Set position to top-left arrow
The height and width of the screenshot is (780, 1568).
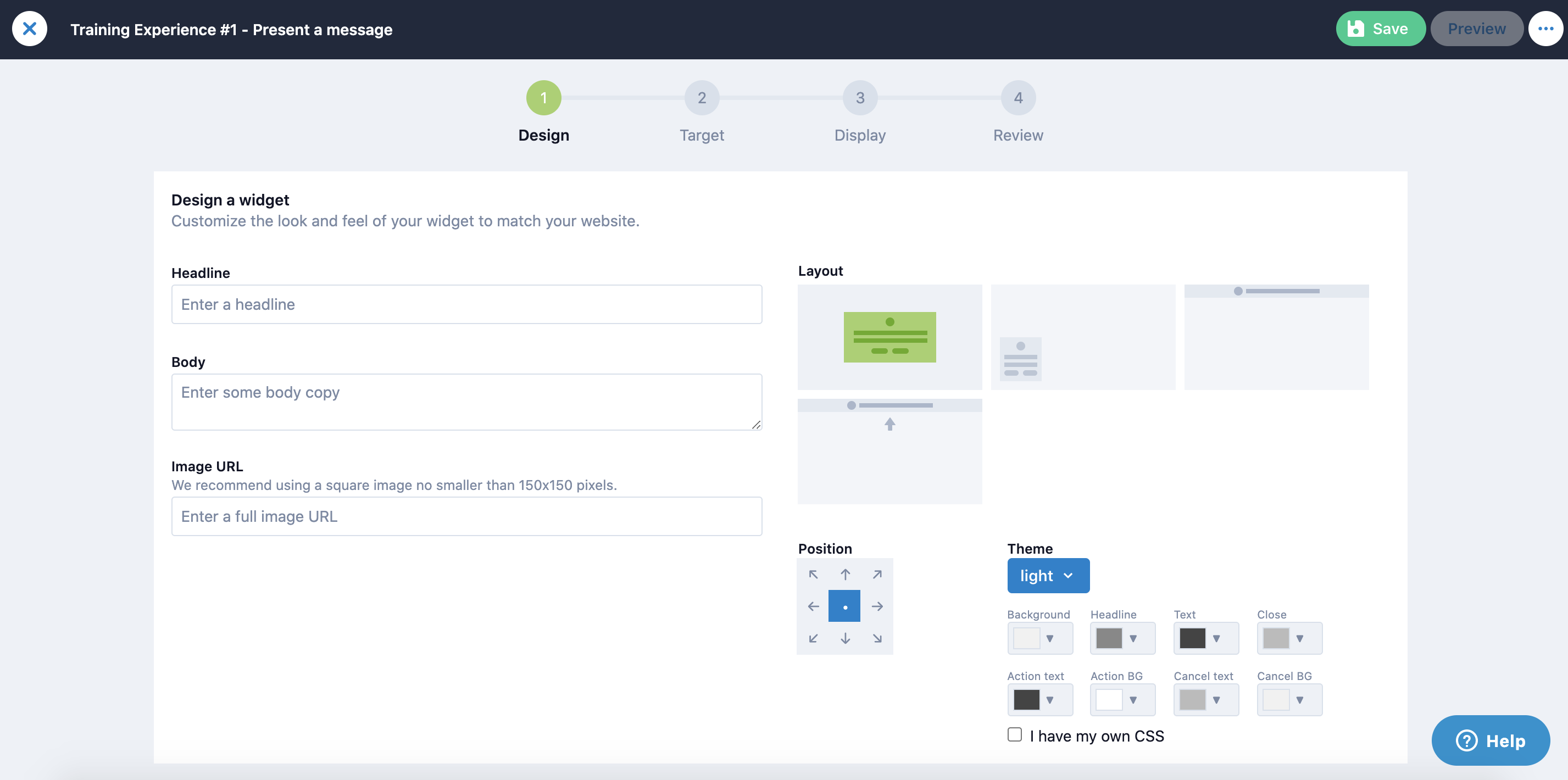click(x=813, y=575)
